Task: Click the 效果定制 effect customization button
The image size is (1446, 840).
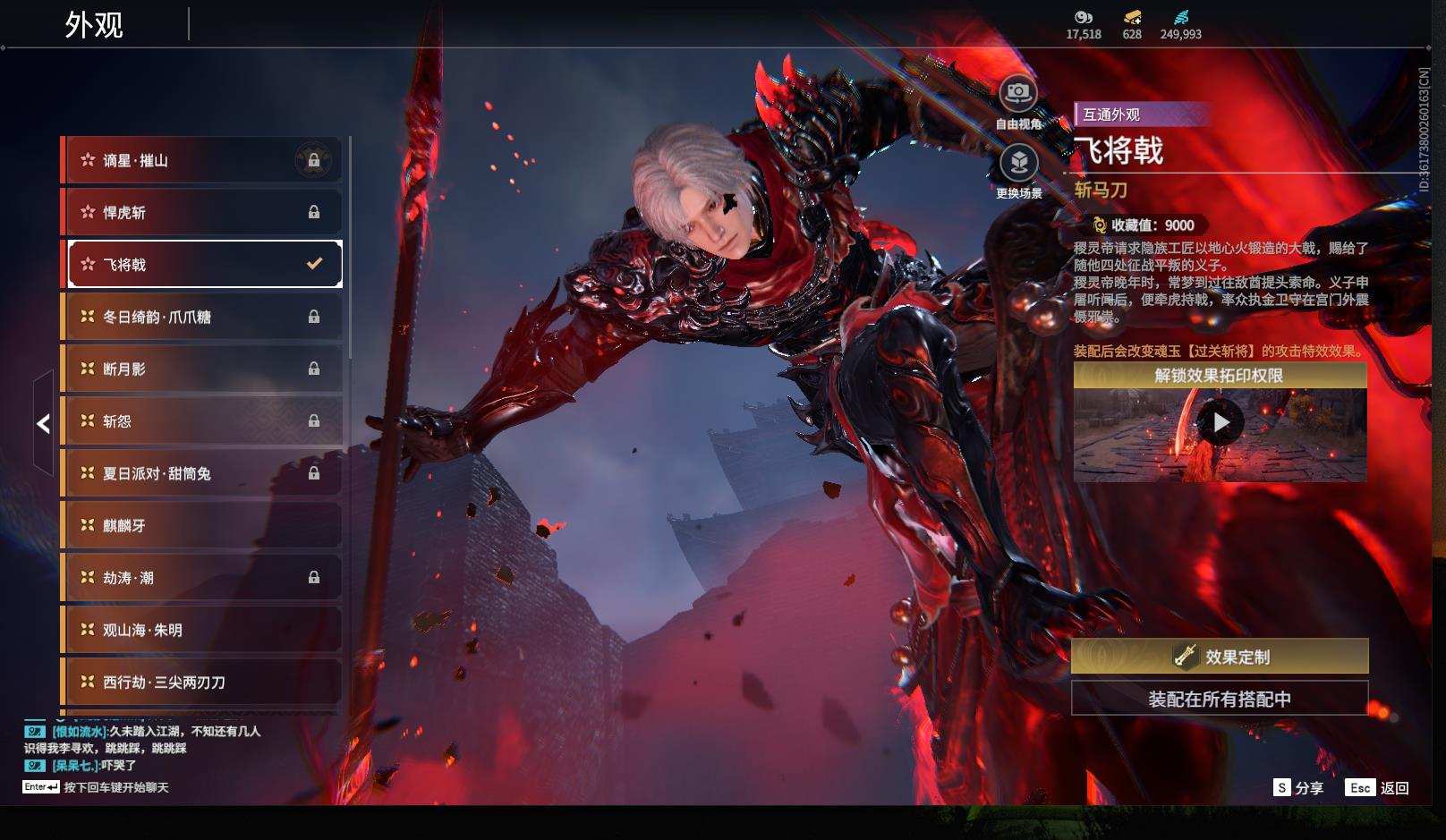Action: click(x=1220, y=657)
